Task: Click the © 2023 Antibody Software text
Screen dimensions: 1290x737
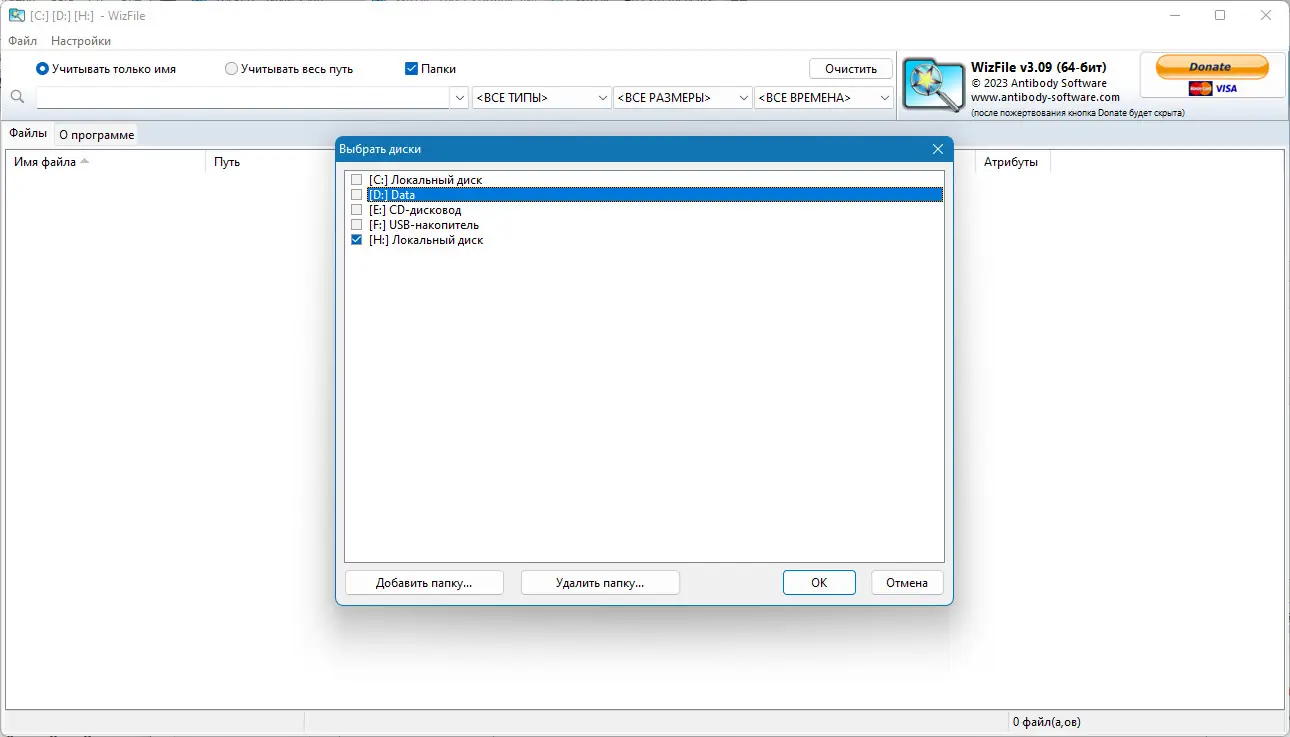Action: tap(1039, 83)
